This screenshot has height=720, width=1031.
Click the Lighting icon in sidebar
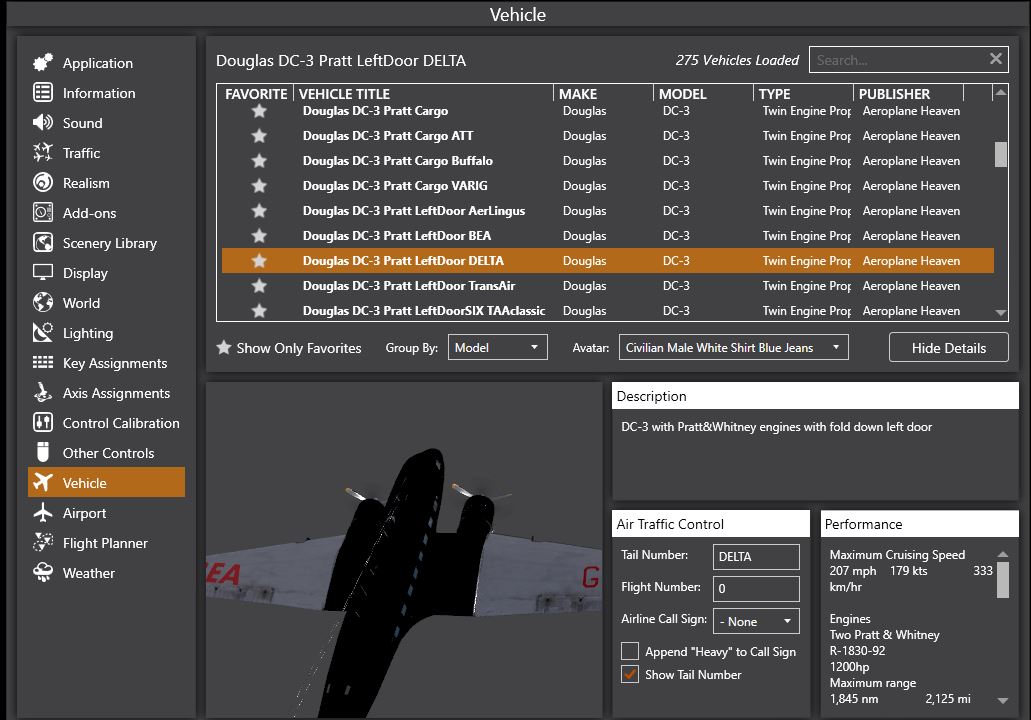tap(43, 333)
